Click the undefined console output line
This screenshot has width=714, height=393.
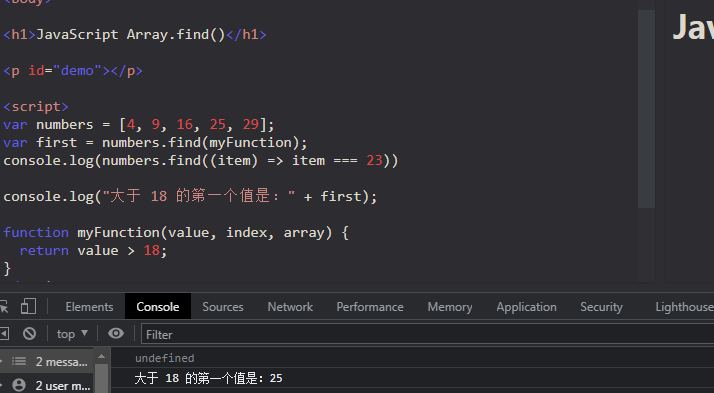(x=164, y=358)
